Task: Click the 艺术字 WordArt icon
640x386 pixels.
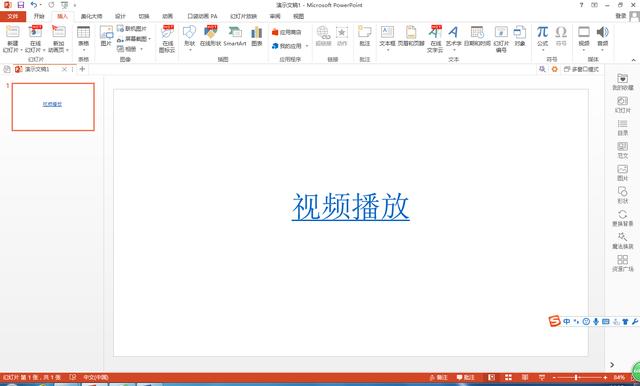Action: (x=453, y=36)
